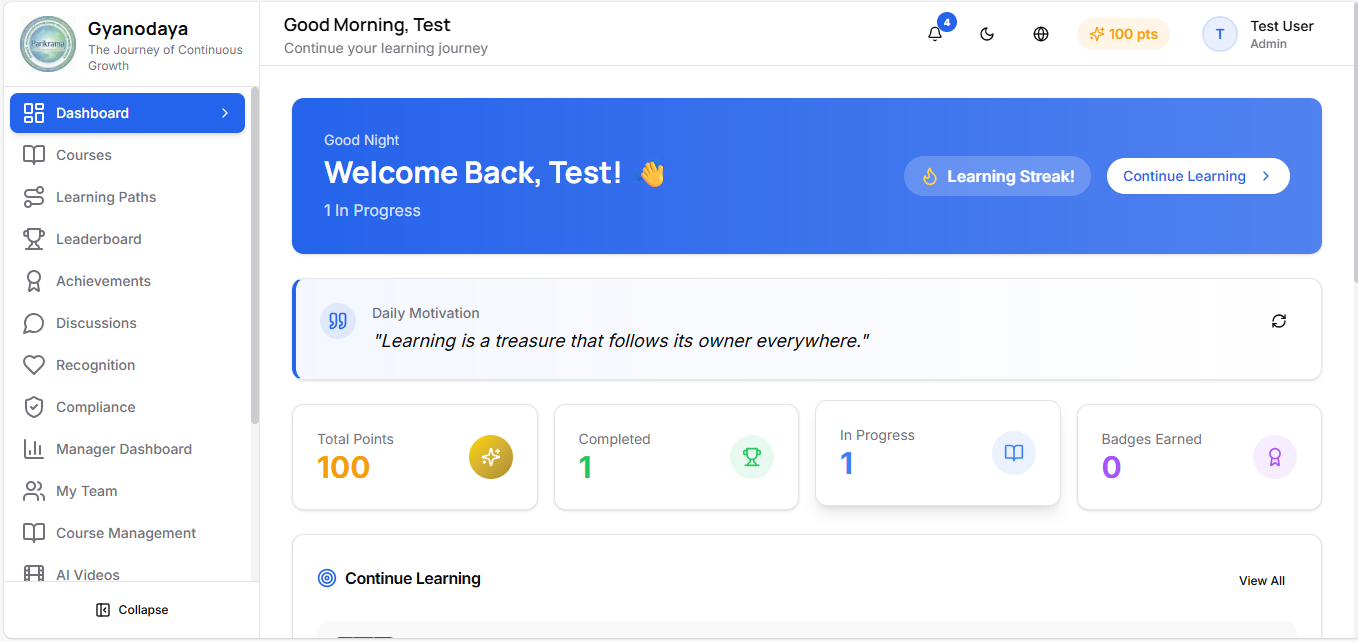This screenshot has height=642, width=1358.
Task: Click the waving hand emoji
Action: (652, 174)
